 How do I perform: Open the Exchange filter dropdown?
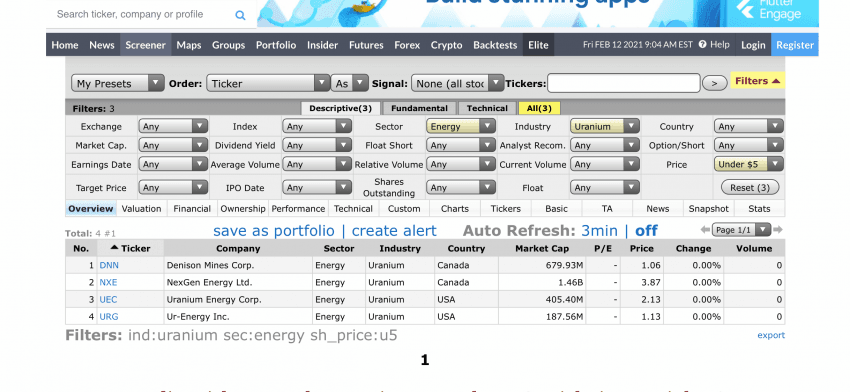tap(173, 126)
